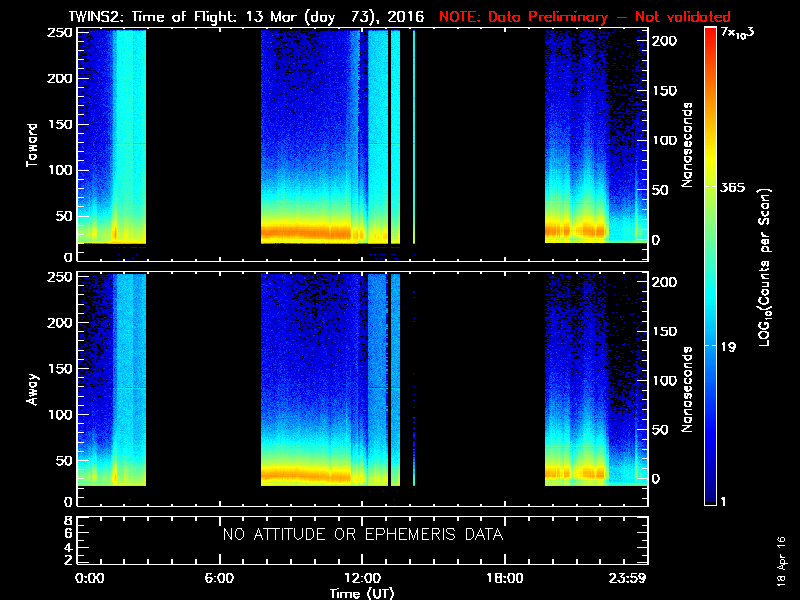
Task: Click the thin cyan vertical line in Toward panel
Action: 414,136
